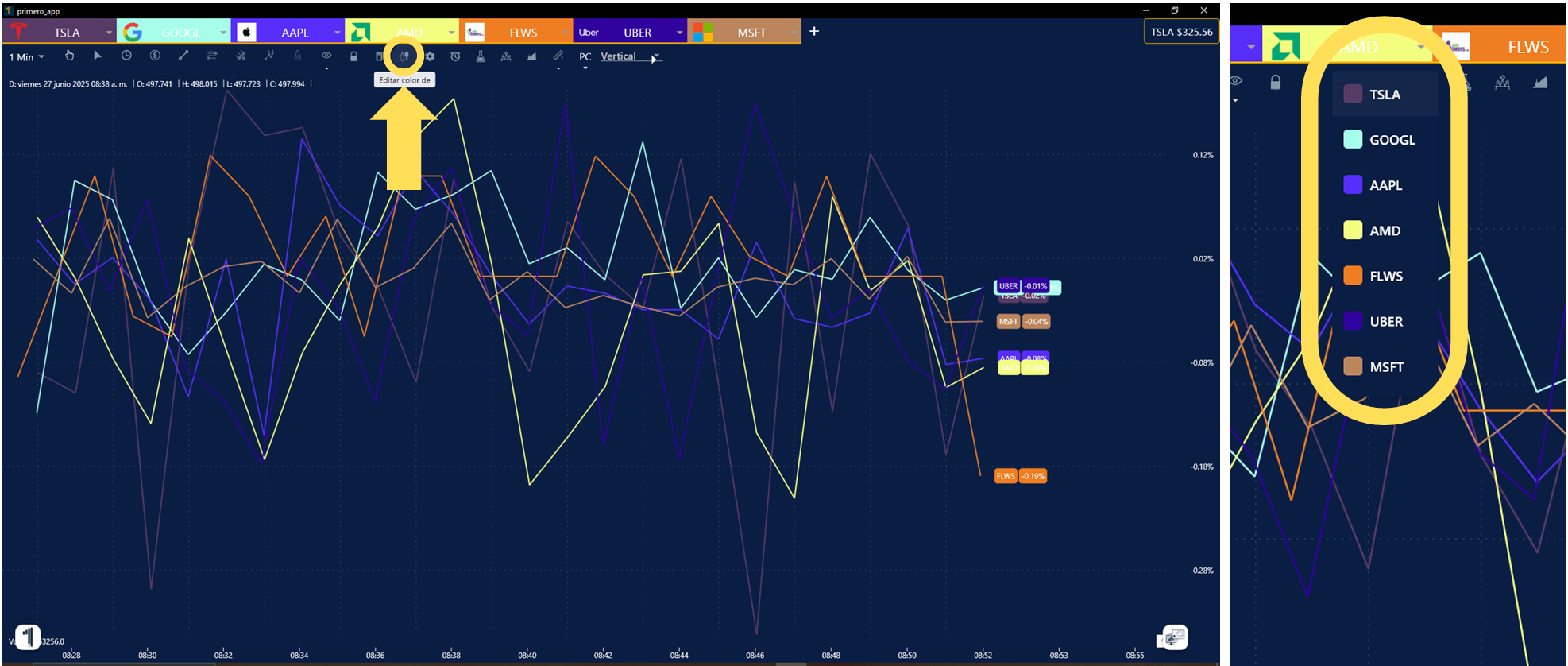Click the edit line colors icon

pyautogui.click(x=404, y=56)
